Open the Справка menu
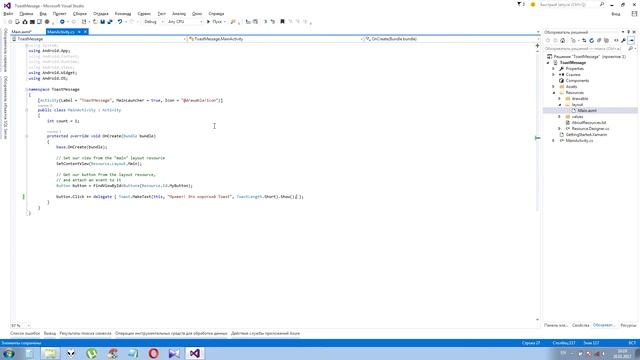The height and width of the screenshot is (360, 640). [216, 13]
